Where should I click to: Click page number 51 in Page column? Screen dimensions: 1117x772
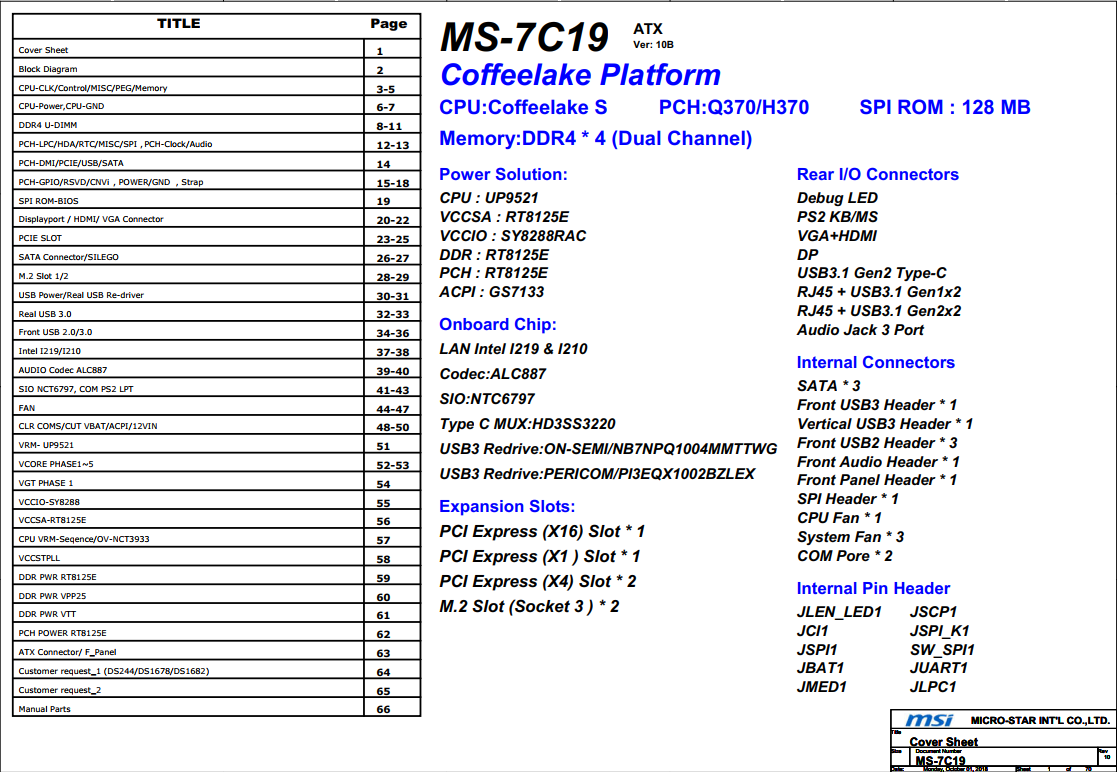[383, 446]
